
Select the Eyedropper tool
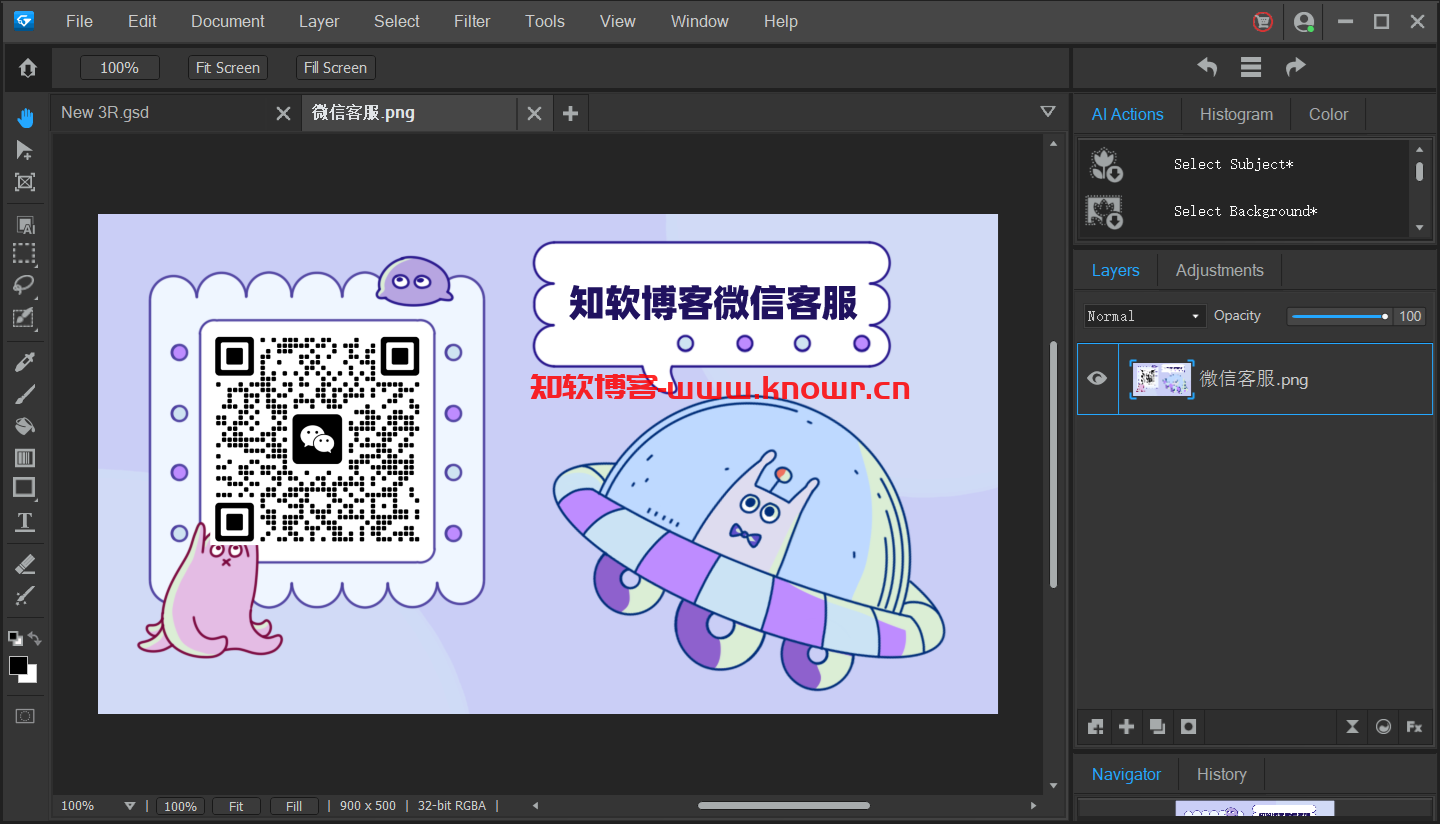(25, 362)
